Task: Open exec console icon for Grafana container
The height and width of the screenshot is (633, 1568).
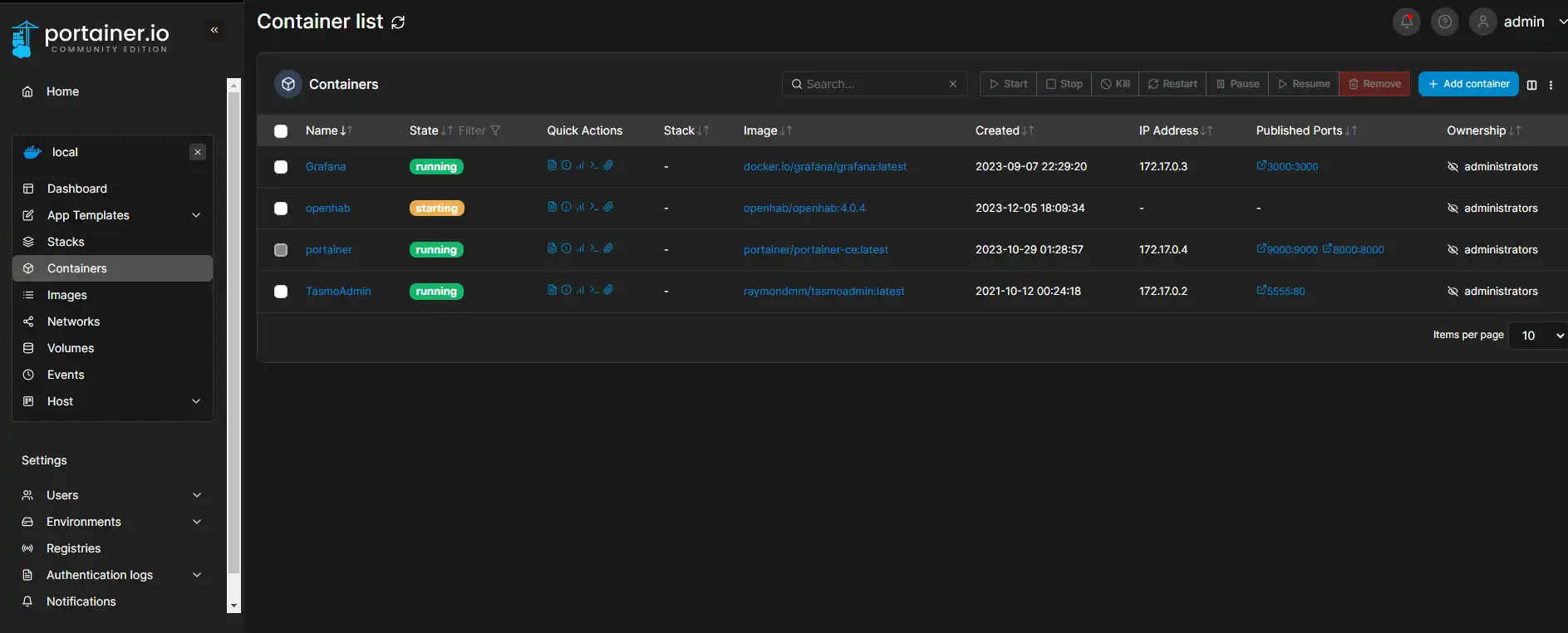Action: [x=594, y=165]
